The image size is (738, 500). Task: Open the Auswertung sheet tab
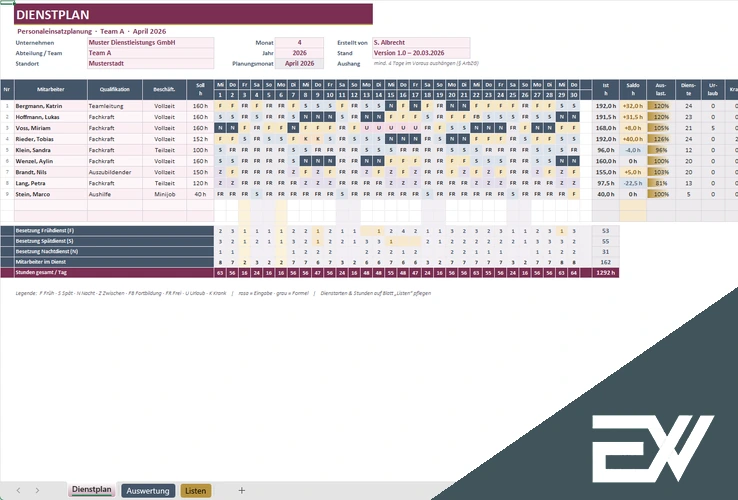(148, 491)
